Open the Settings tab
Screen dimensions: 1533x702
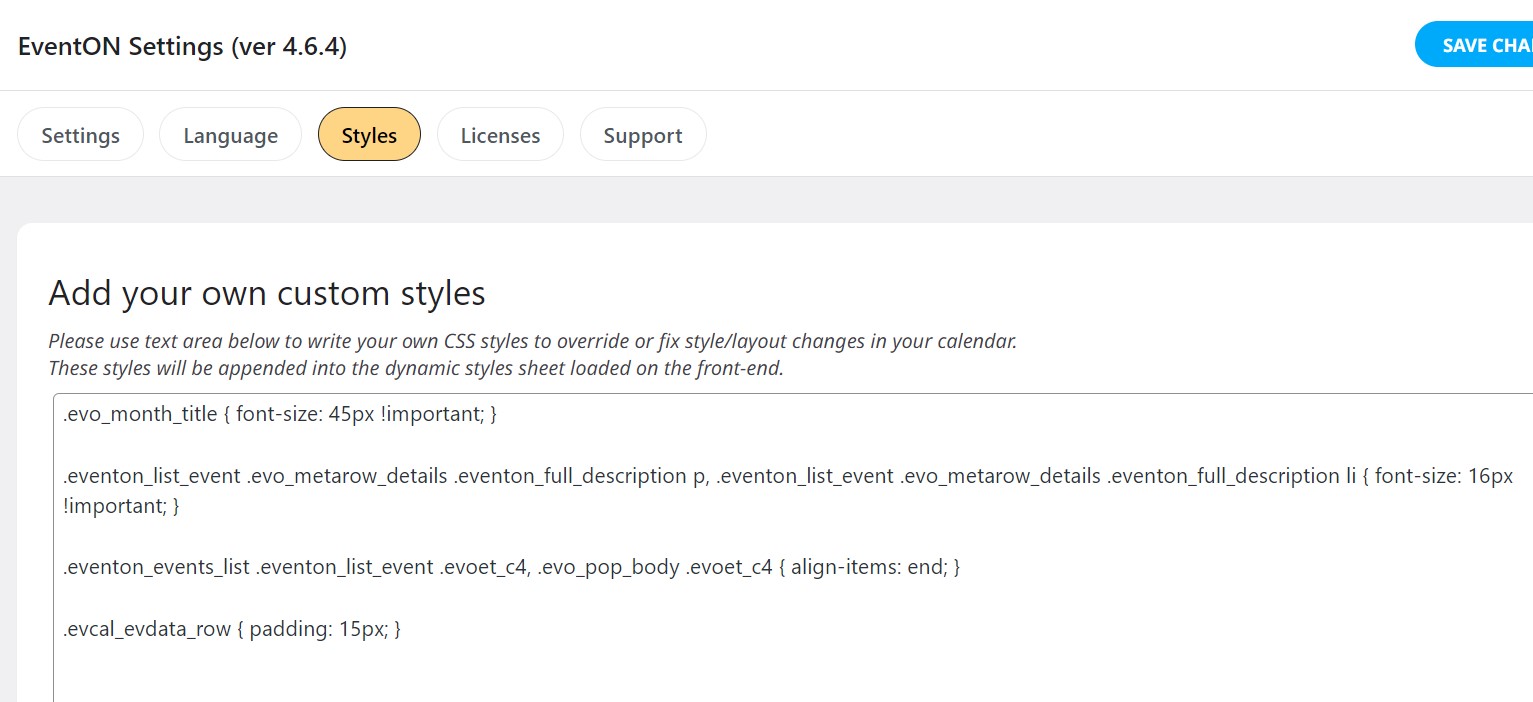80,135
